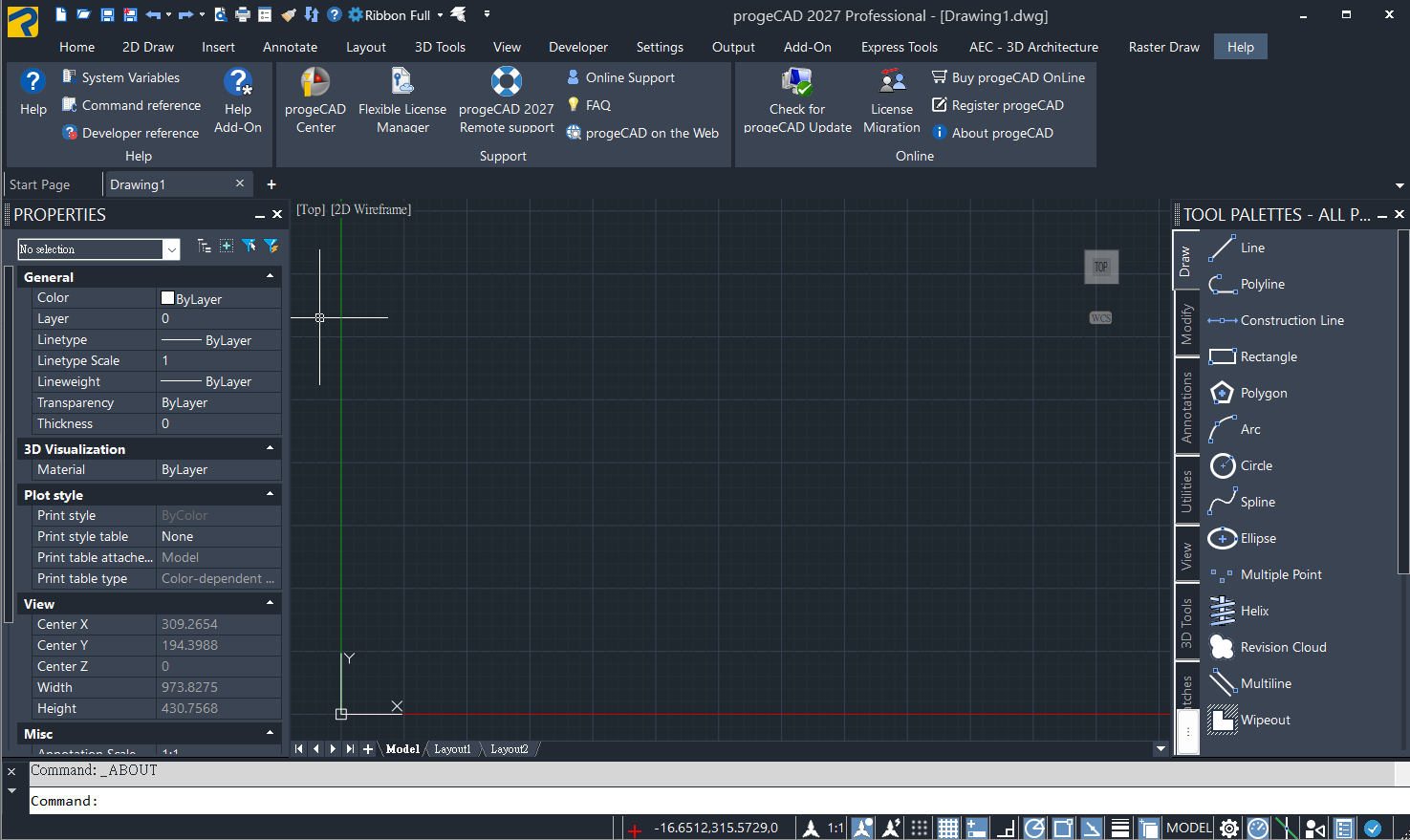This screenshot has height=840, width=1410.
Task: Choose the Construction Line tool
Action: tap(1276, 320)
